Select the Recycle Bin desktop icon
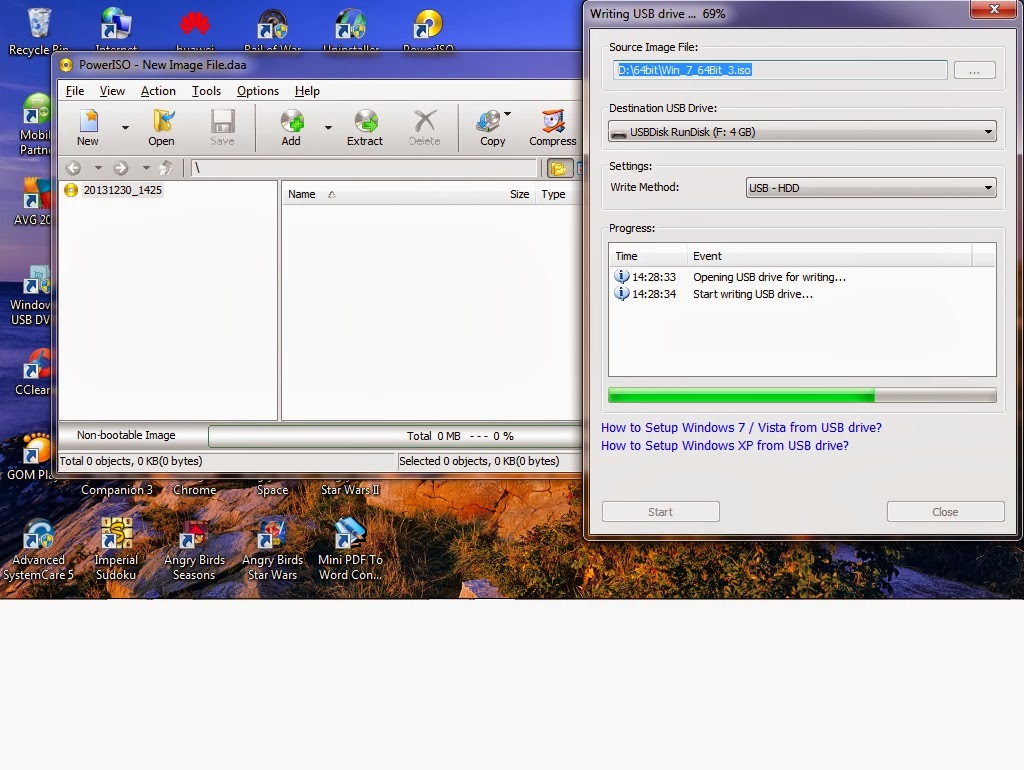The width and height of the screenshot is (1024, 770). (38, 31)
